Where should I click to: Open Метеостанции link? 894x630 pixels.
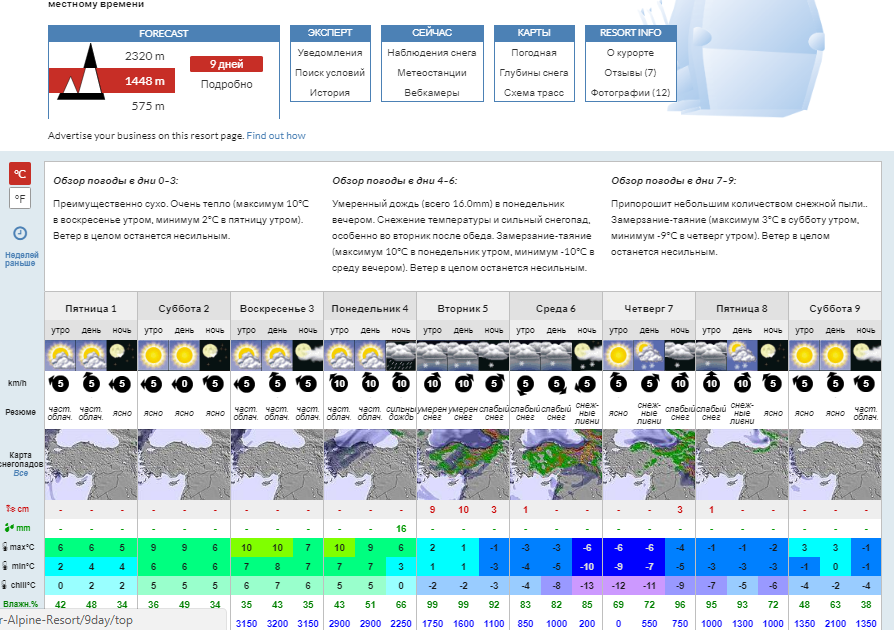tap(432, 73)
